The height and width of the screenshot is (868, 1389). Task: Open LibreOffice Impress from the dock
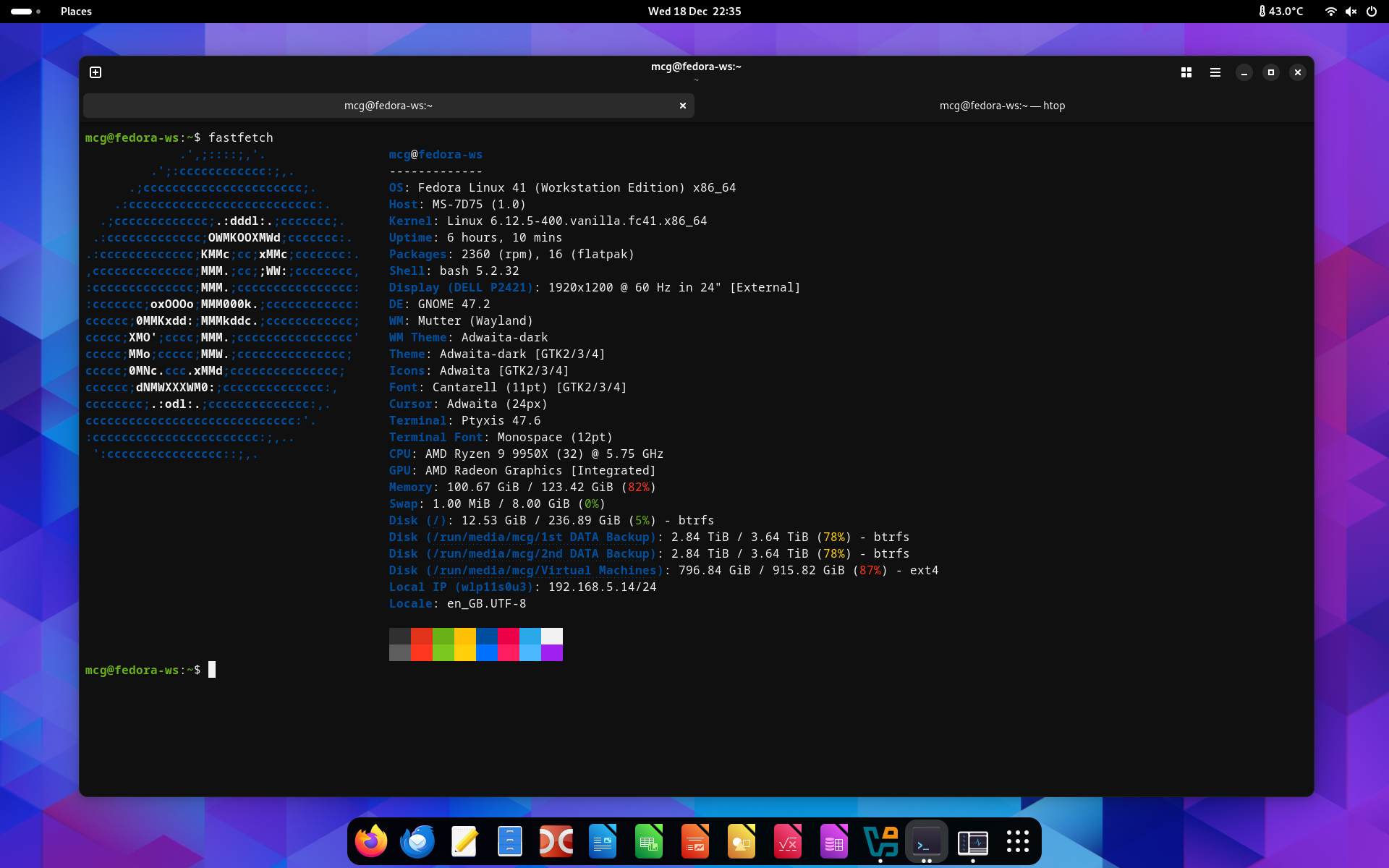pos(695,841)
